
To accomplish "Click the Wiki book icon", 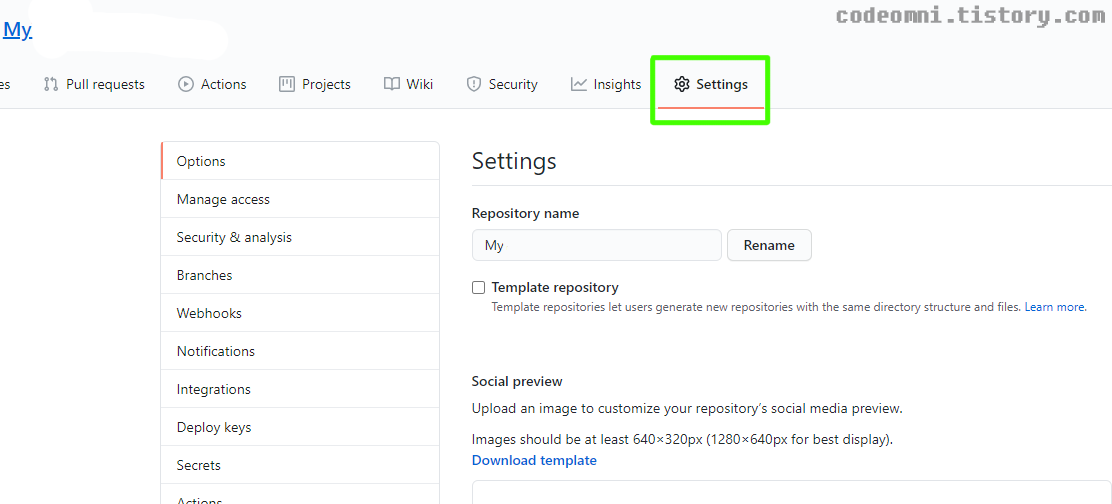I will pos(391,84).
